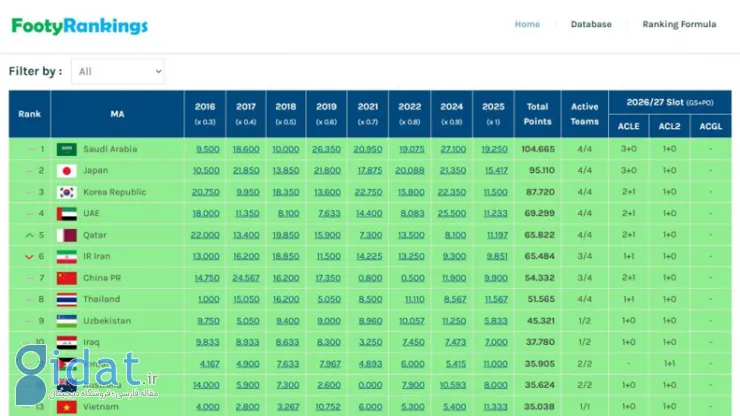
Task: Select Korea Republic's total 87.720
Action: 540,192
